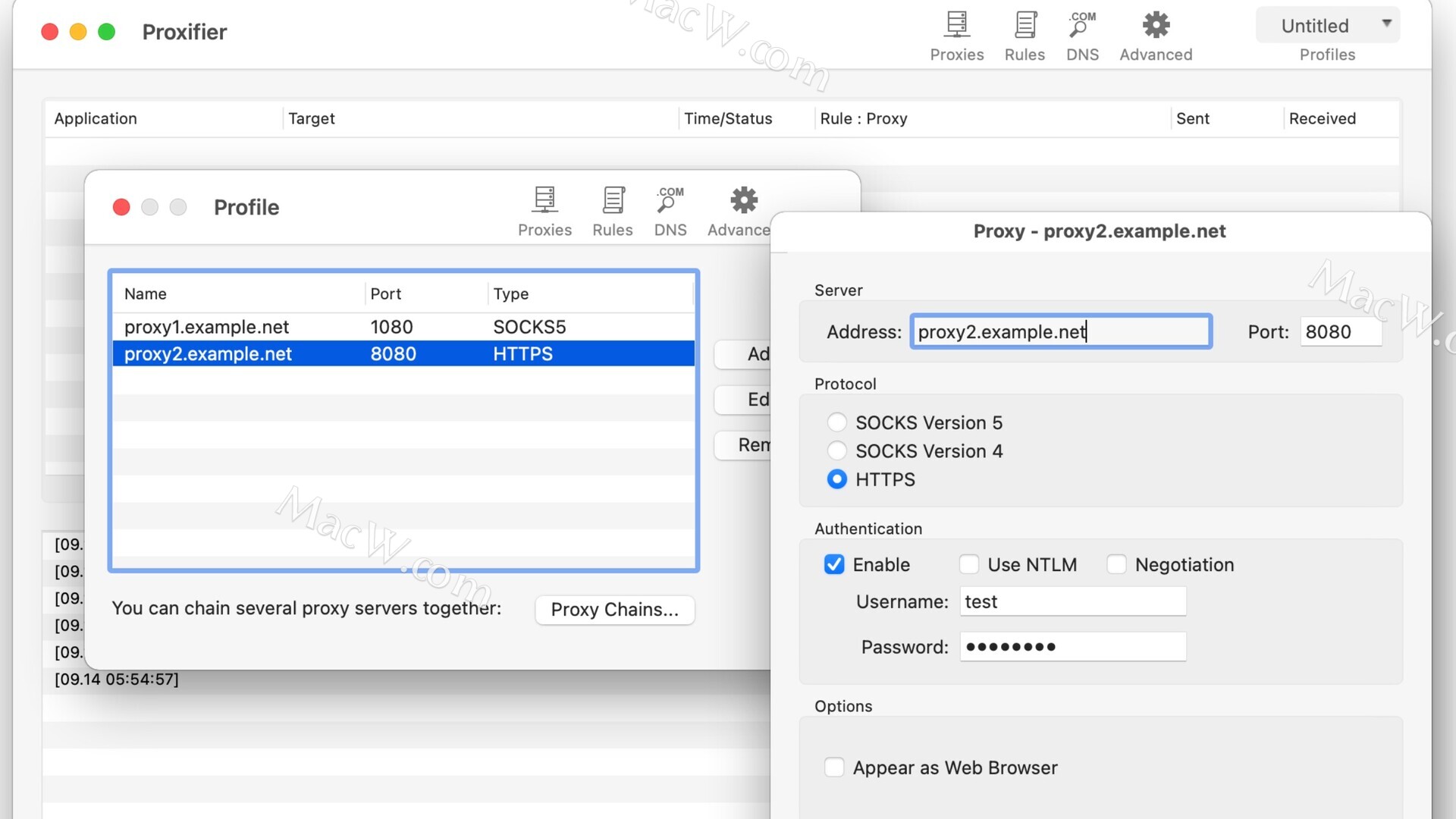Enable Appear as Web Browser option
Viewport: 1456px width, 819px height.
834,767
